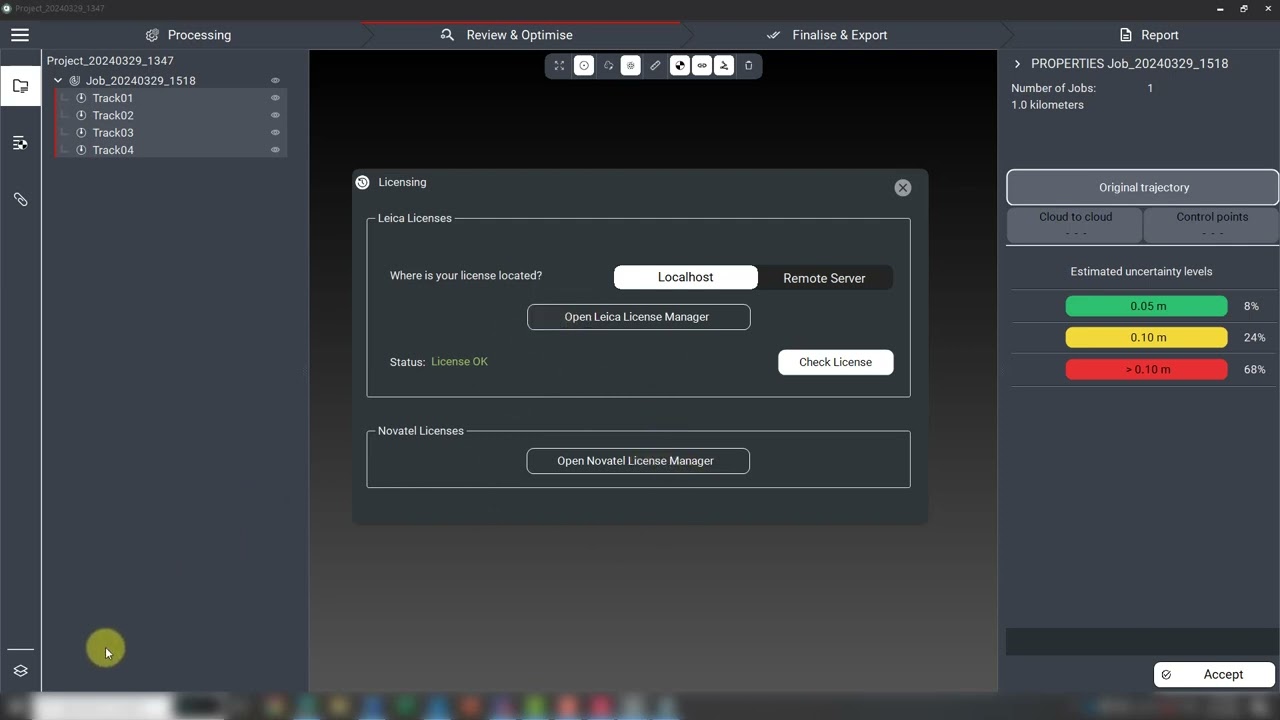Hide Track01 using its eye icon
Screen dimensions: 1280x720
275,98
